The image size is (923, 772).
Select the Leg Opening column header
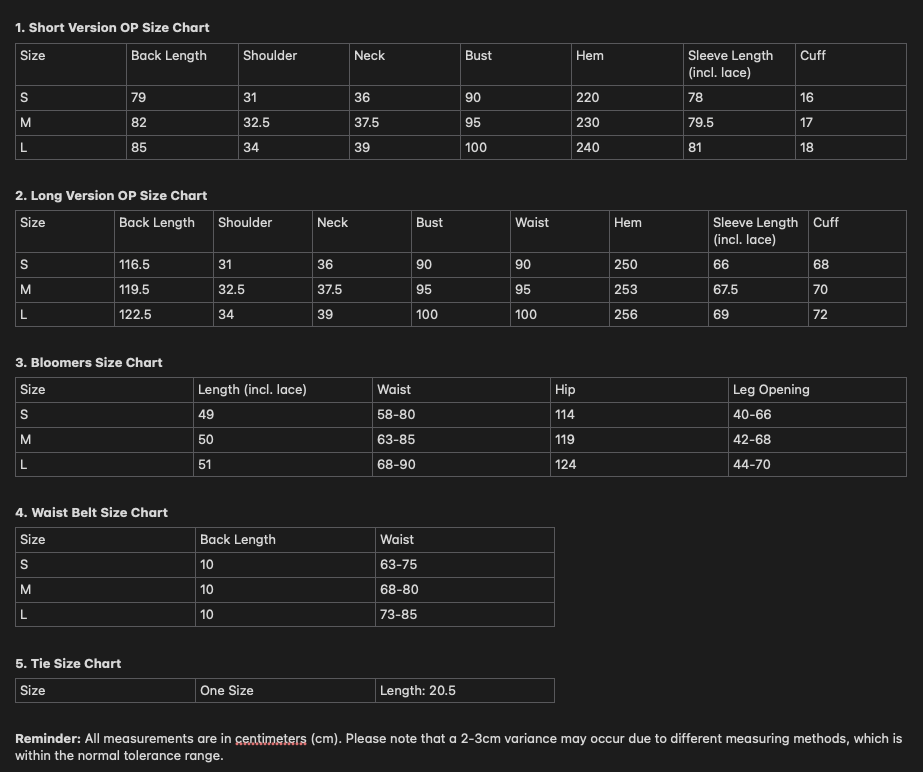coord(770,390)
